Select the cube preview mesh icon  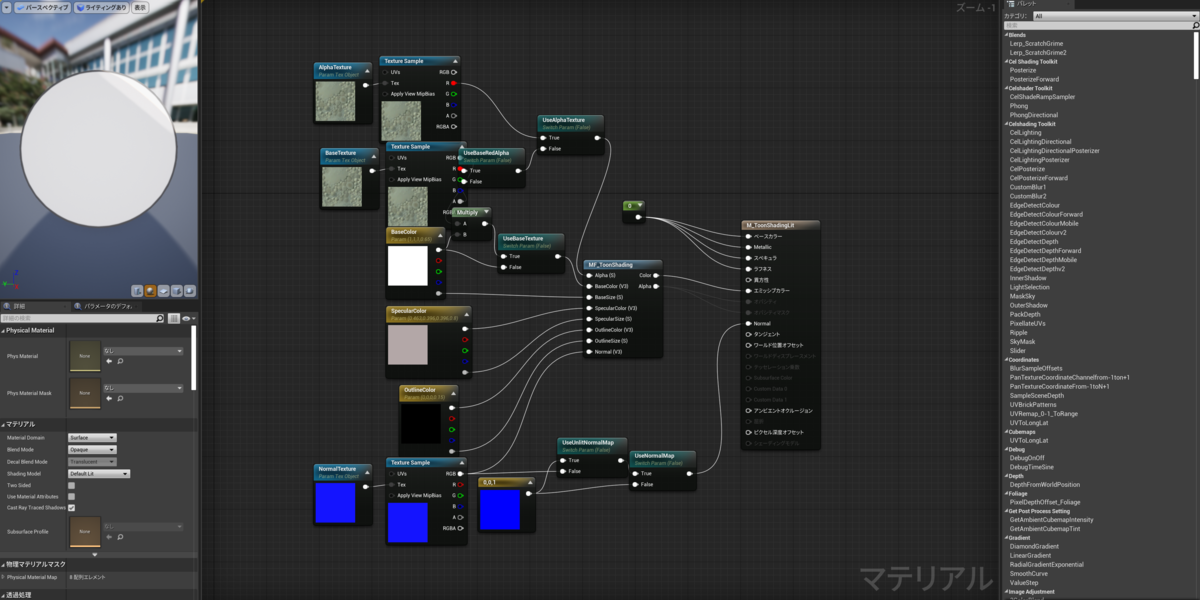(x=176, y=291)
